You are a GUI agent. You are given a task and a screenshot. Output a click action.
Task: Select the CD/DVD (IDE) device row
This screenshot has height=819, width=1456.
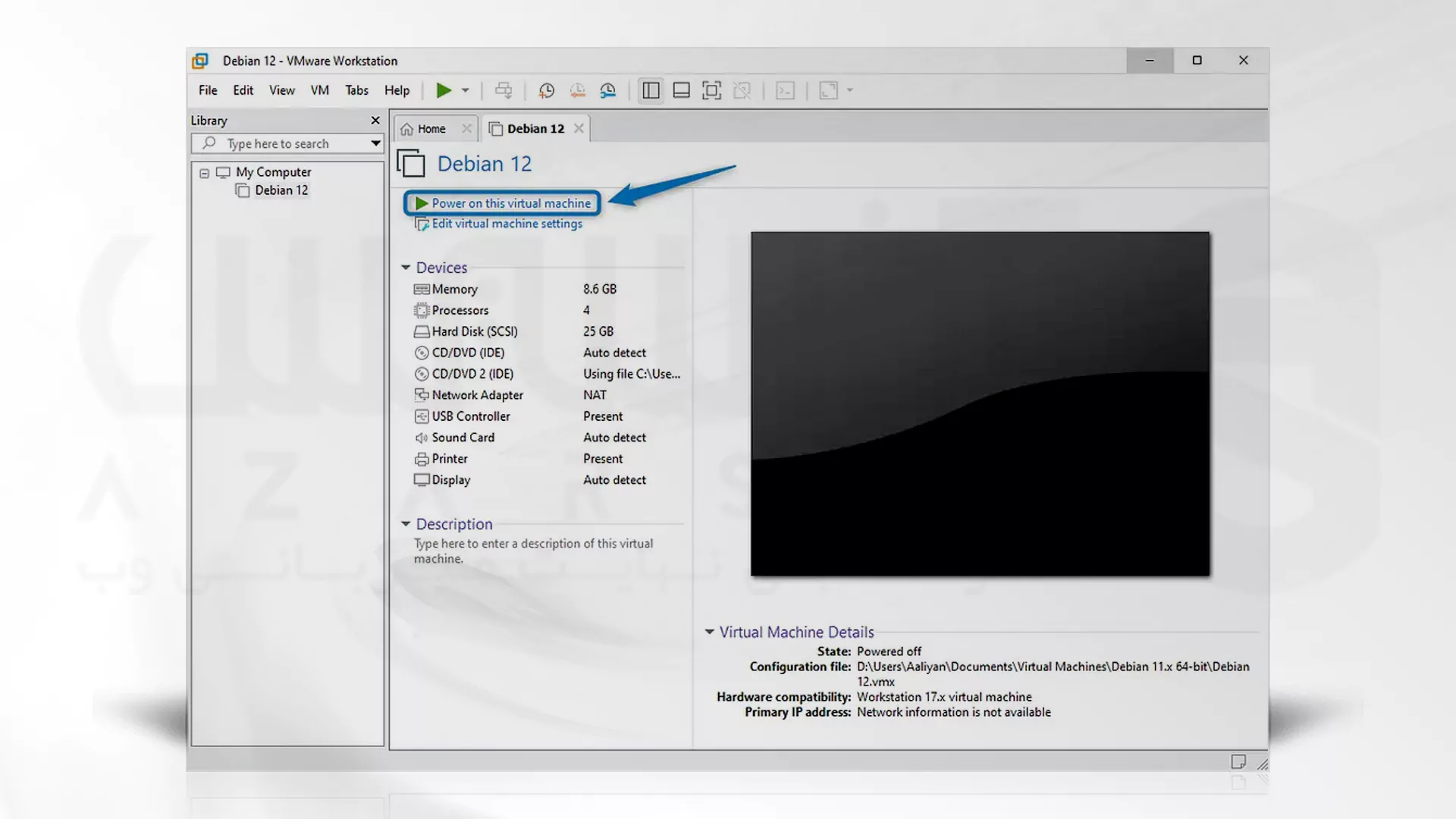(x=548, y=353)
